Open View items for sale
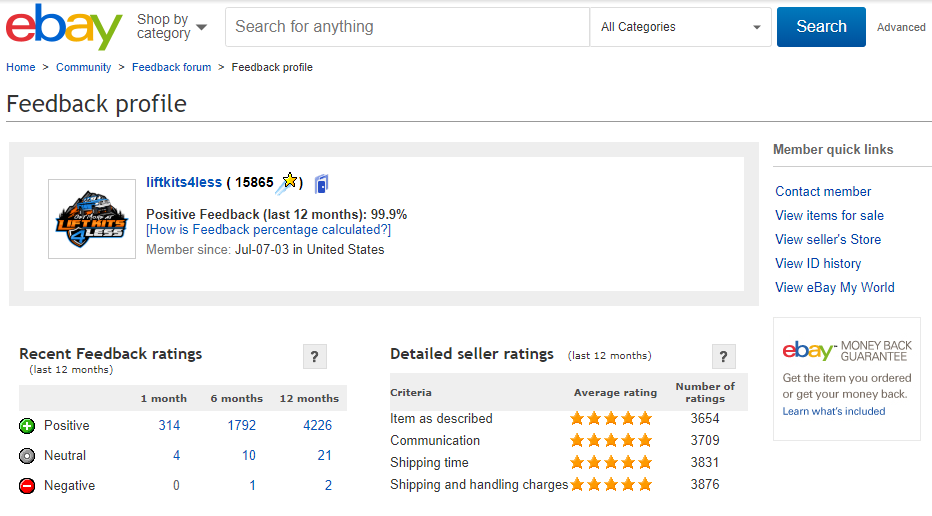 point(829,215)
